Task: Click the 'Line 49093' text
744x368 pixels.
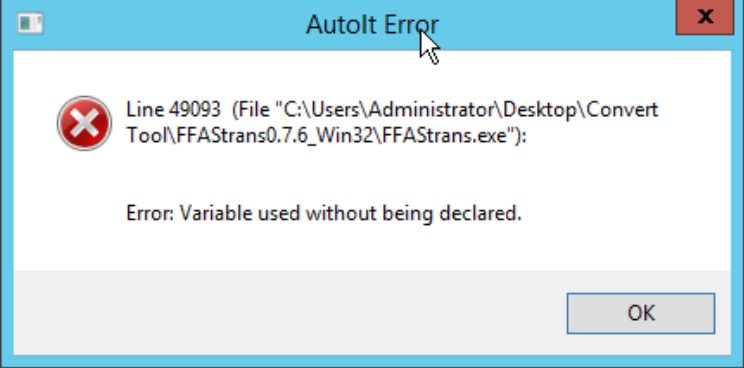Action: [173, 110]
